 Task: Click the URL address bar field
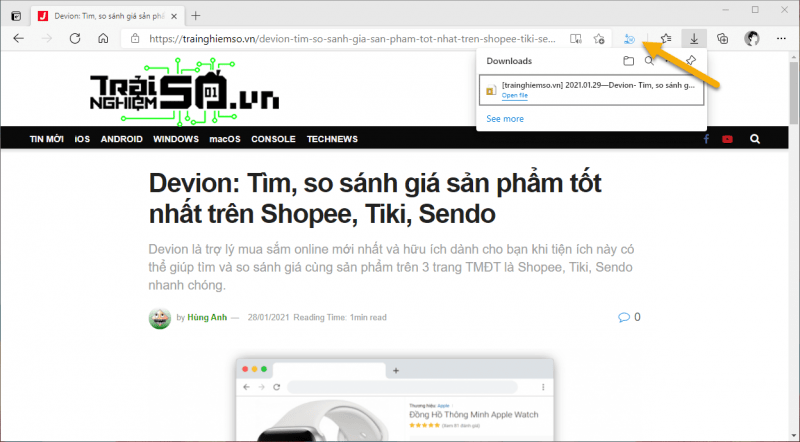pos(350,39)
